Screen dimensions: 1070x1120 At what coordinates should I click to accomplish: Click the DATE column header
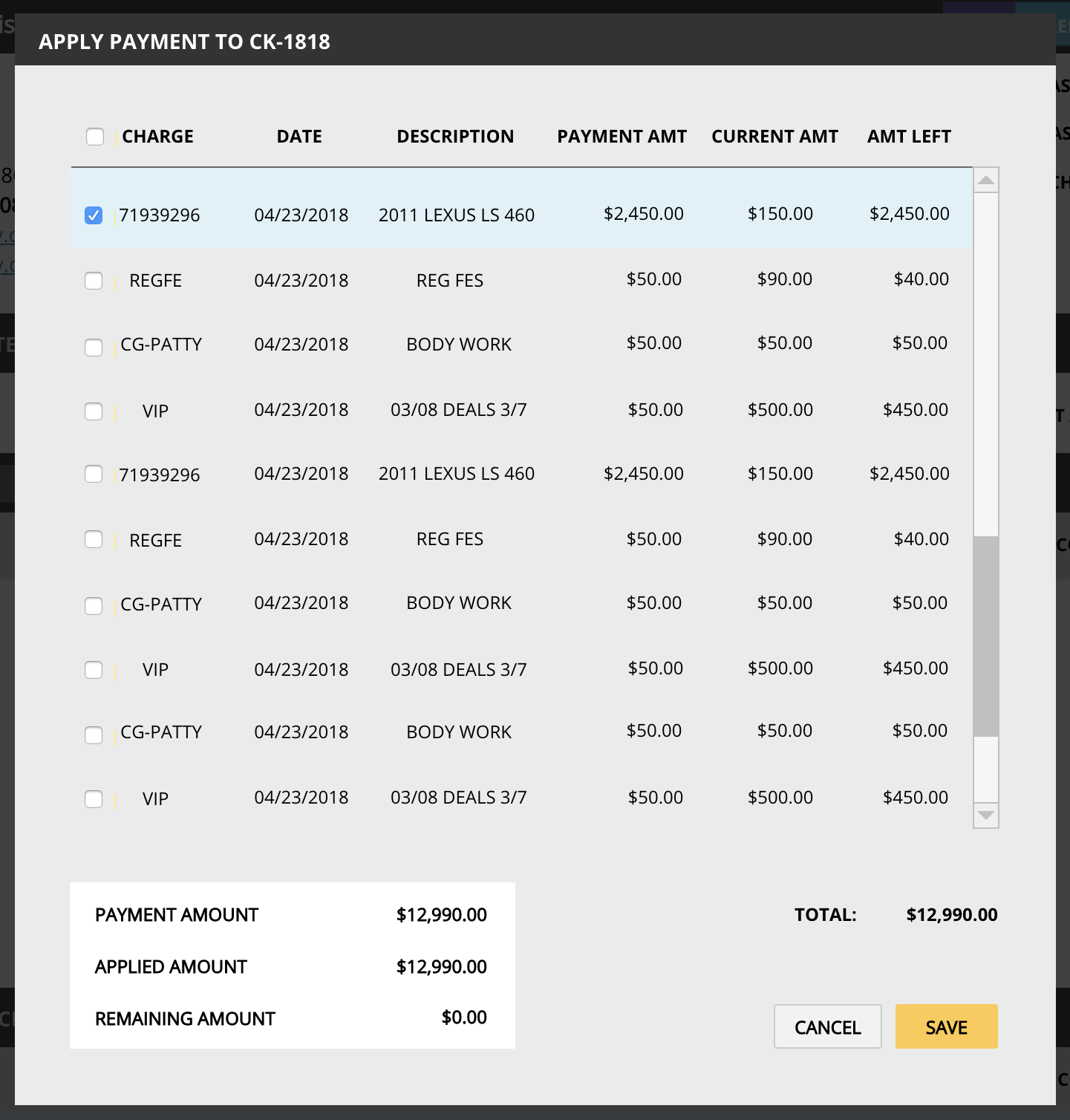(x=299, y=137)
